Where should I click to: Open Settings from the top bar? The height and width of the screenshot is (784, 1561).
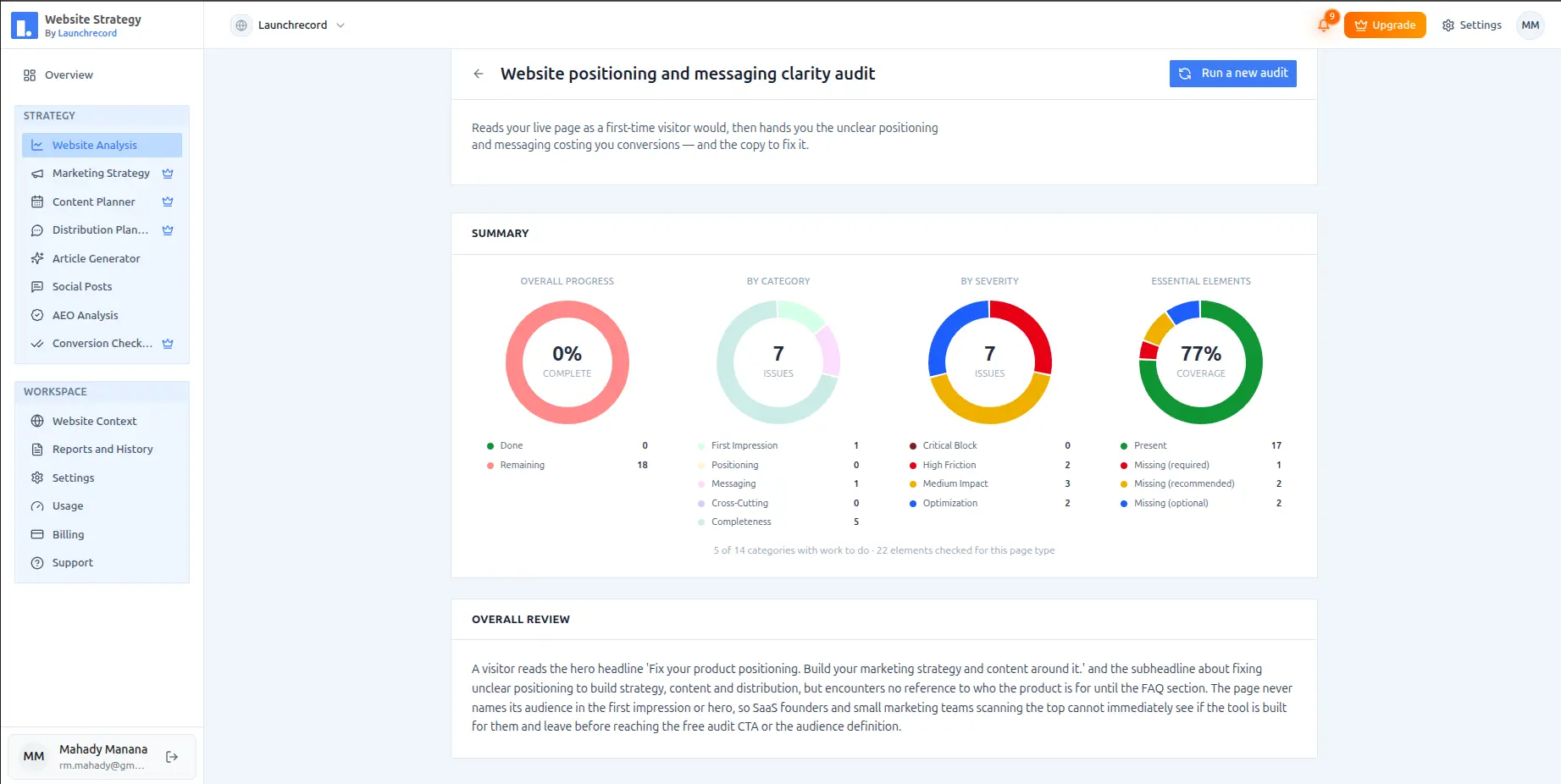(x=1472, y=25)
